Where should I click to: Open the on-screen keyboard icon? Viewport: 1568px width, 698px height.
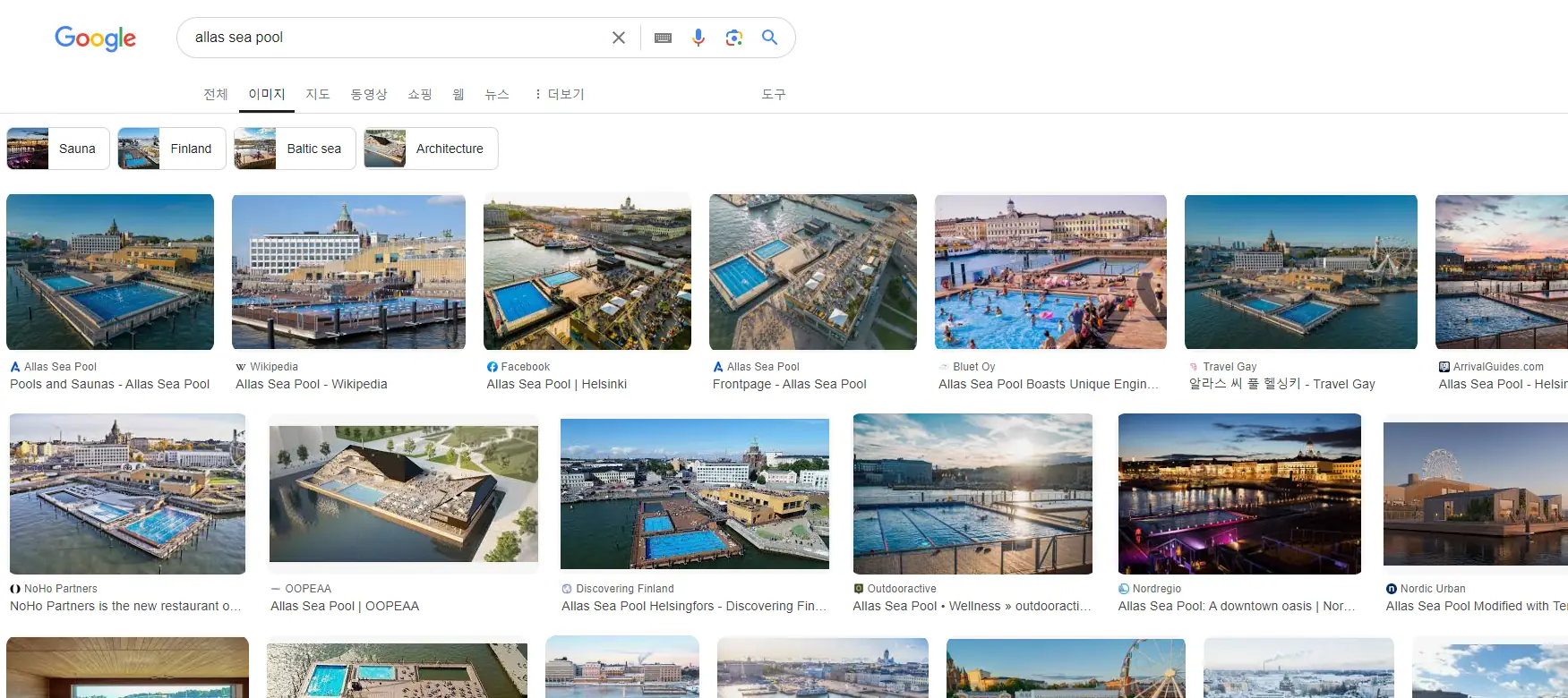click(x=663, y=38)
